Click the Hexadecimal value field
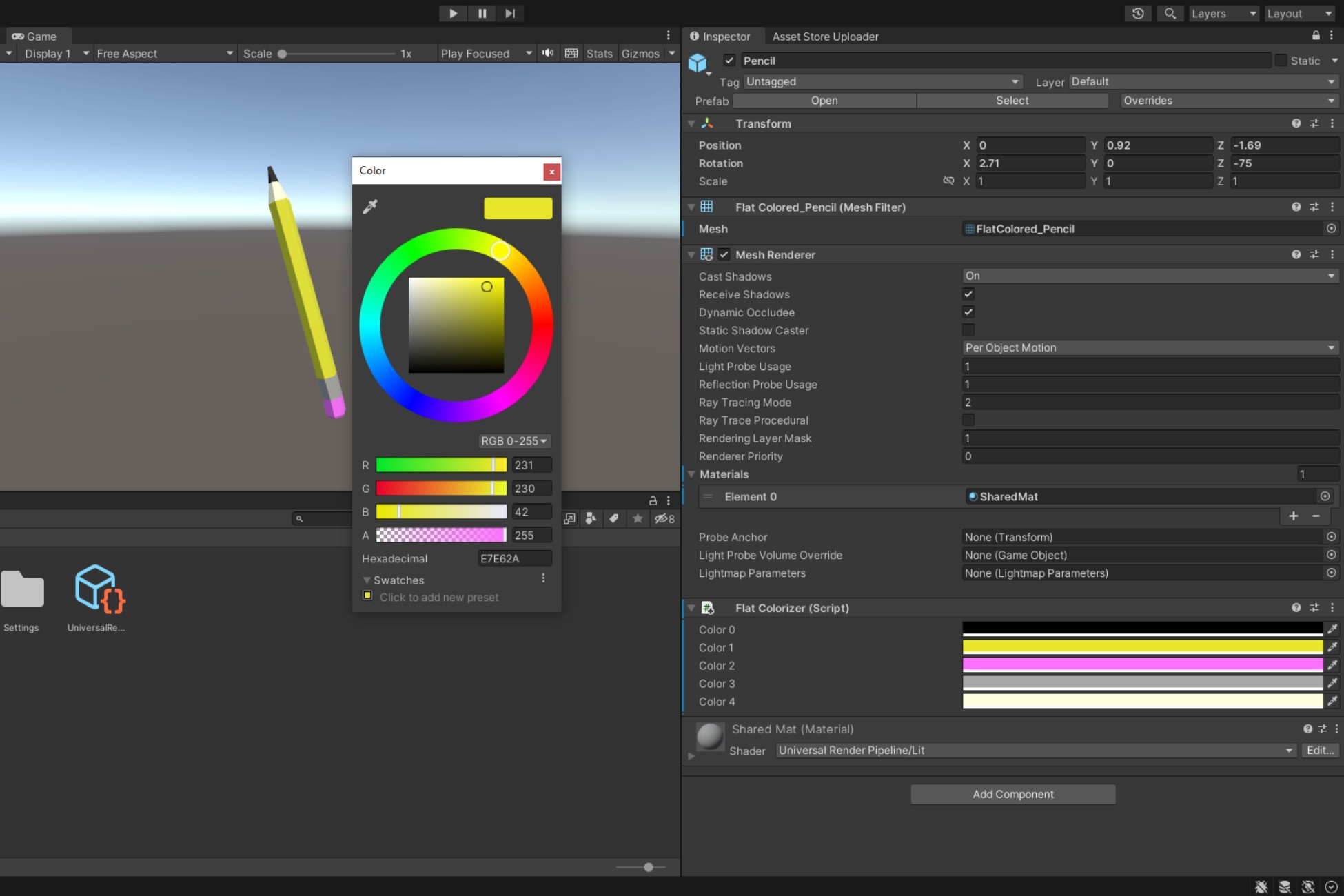Image resolution: width=1344 pixels, height=896 pixels. [514, 558]
